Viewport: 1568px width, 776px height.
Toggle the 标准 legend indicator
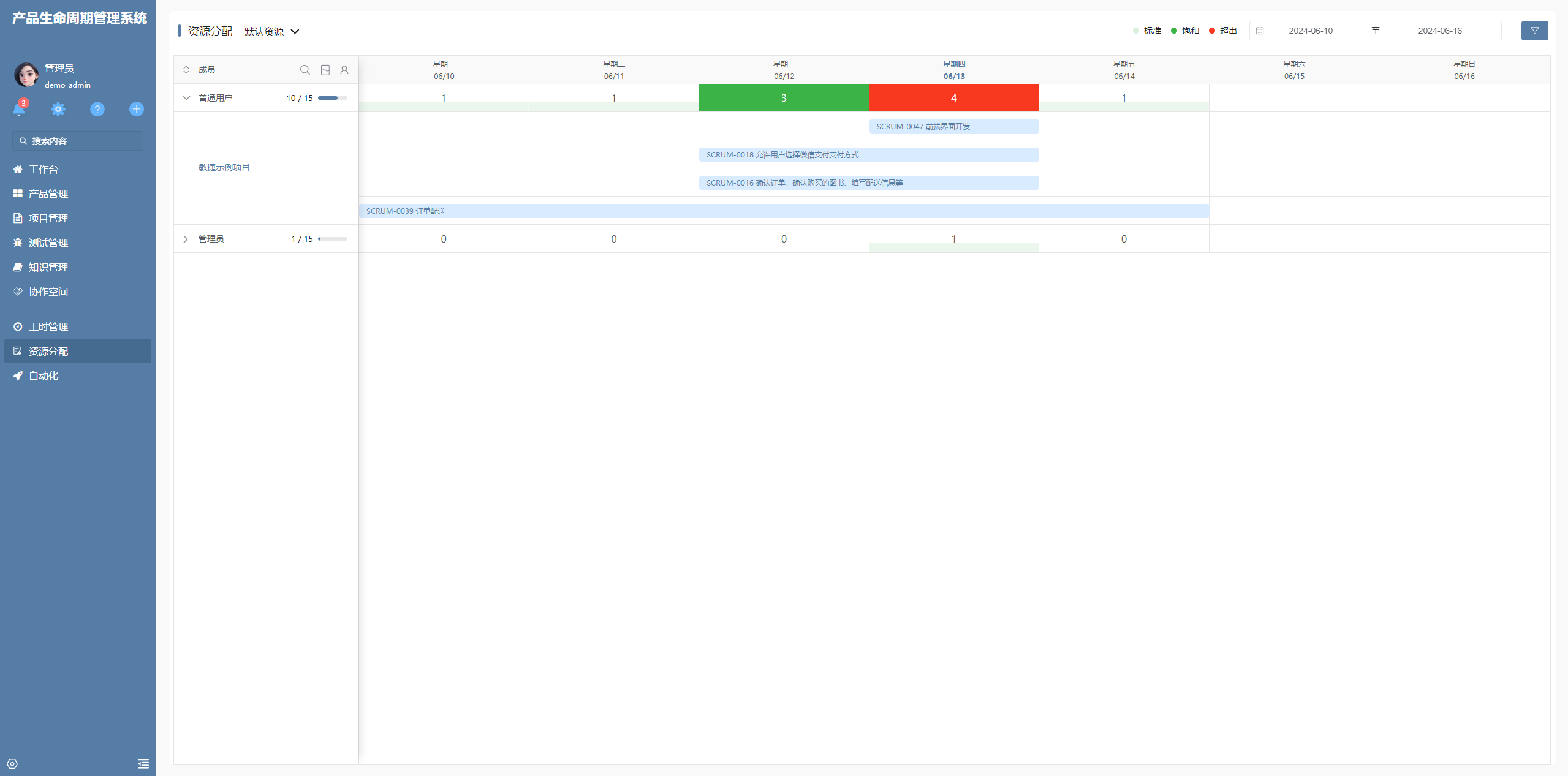click(x=1146, y=31)
